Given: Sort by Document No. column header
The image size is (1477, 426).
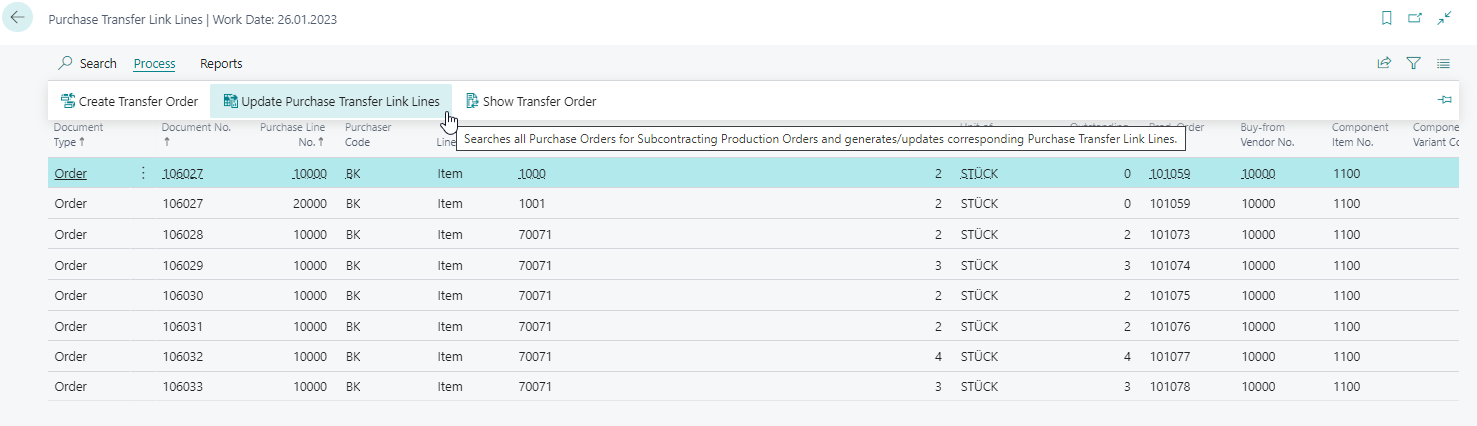Looking at the screenshot, I should [x=197, y=135].
